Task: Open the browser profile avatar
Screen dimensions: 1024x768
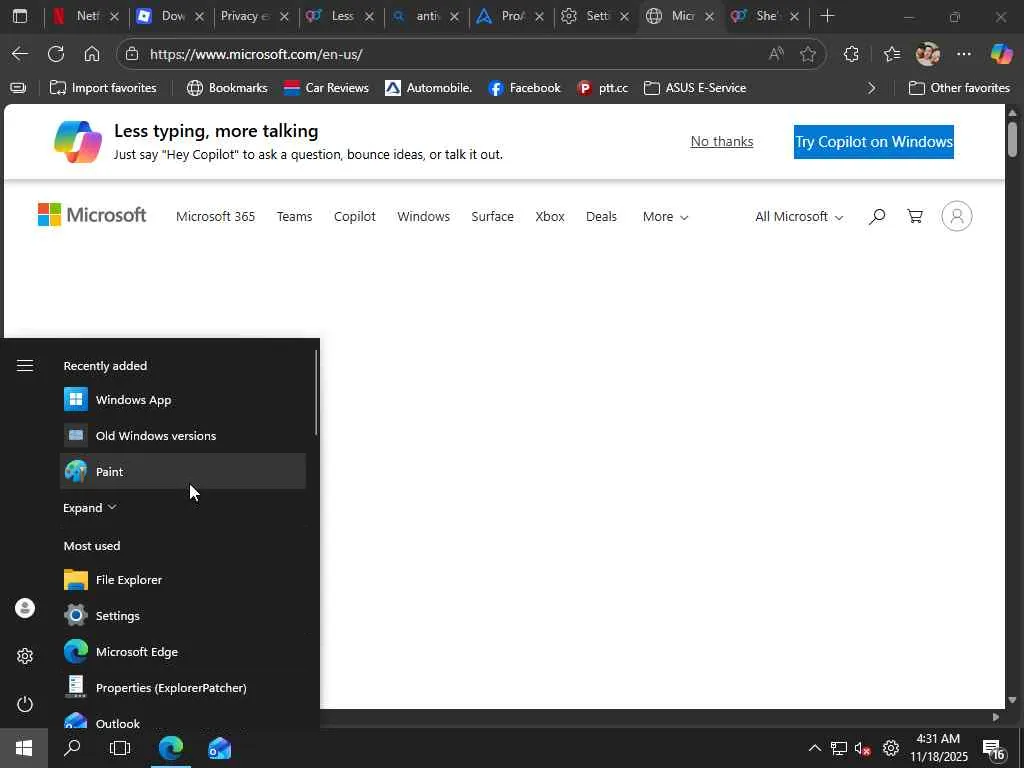Action: pyautogui.click(x=928, y=54)
